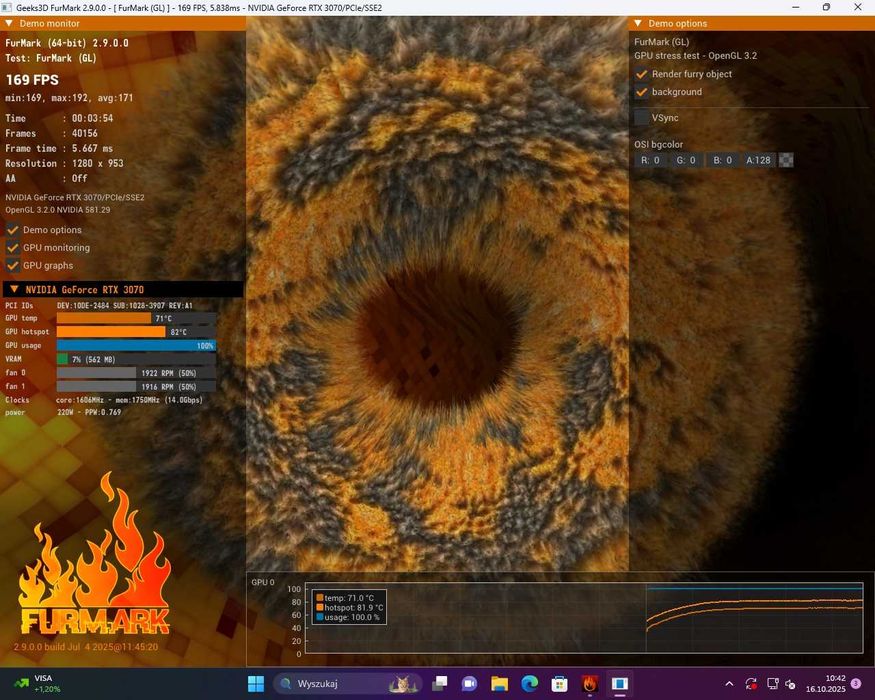Click the Resolution 1280 x 953 text
875x700 pixels.
64,163
